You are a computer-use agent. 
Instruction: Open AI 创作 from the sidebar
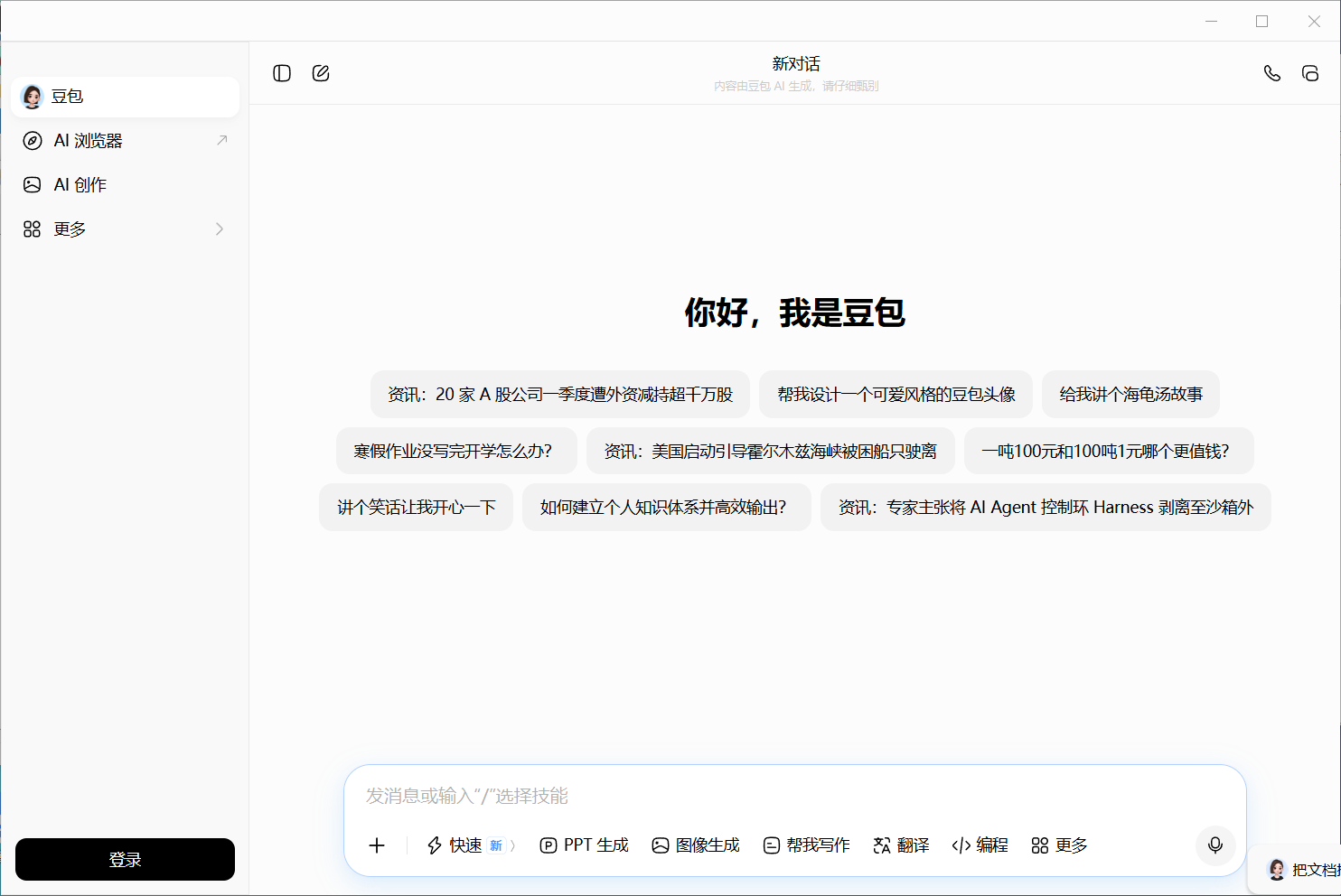[x=125, y=185]
